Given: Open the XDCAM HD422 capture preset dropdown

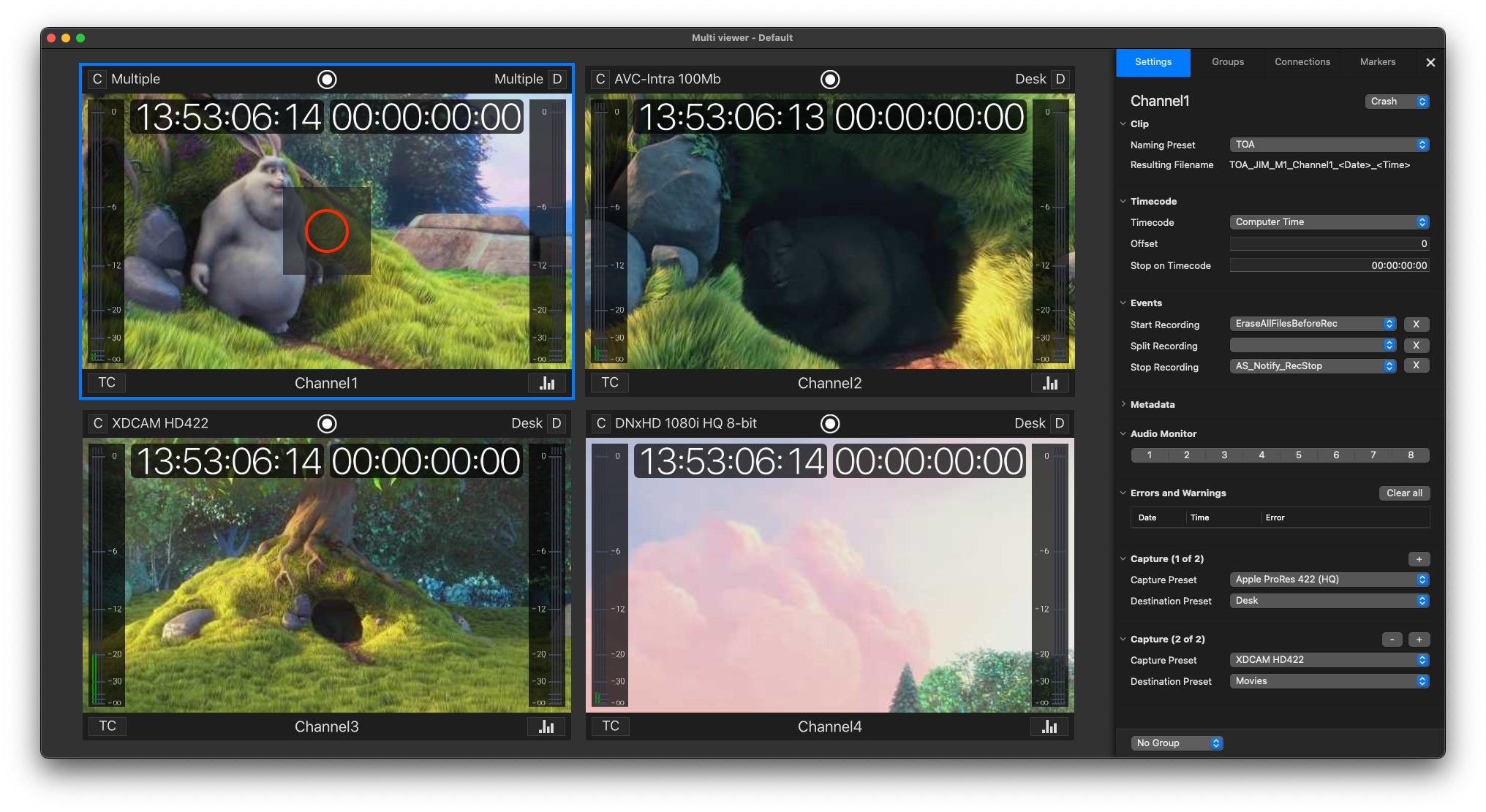Looking at the screenshot, I should (x=1329, y=660).
